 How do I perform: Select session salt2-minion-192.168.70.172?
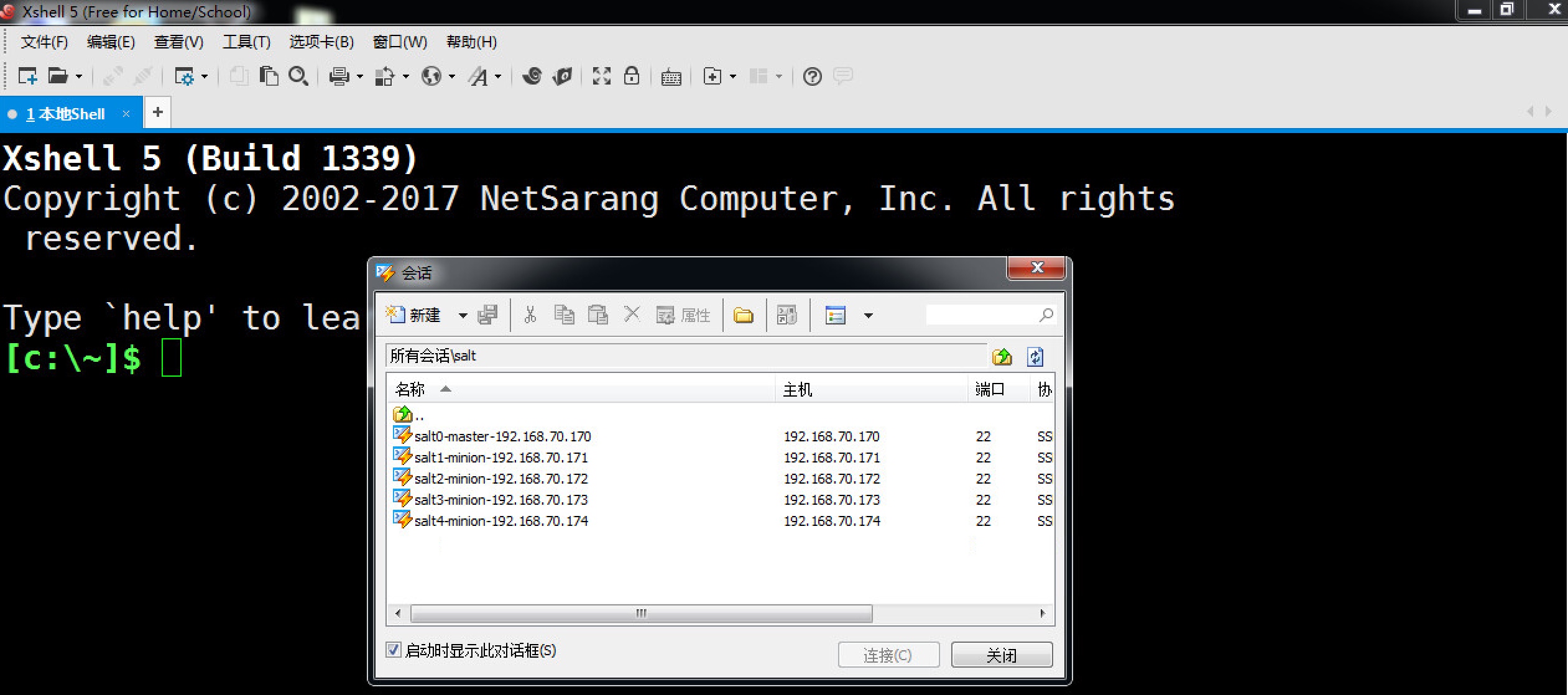491,478
